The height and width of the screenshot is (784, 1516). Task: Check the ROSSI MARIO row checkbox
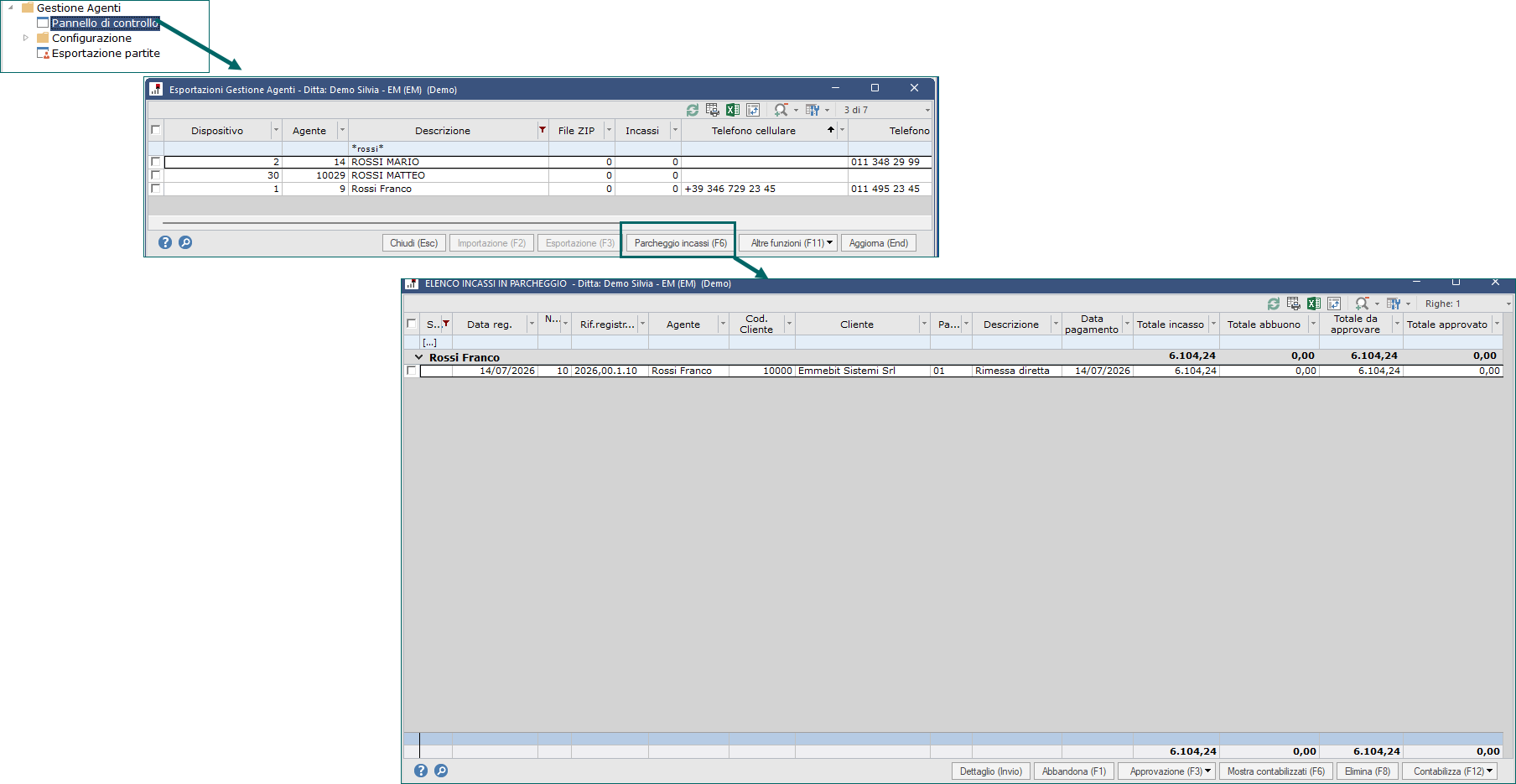pos(156,162)
